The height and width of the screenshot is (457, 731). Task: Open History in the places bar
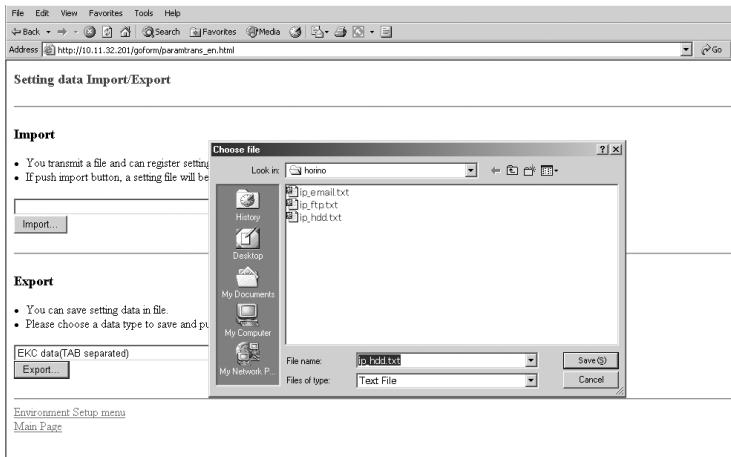(x=248, y=205)
